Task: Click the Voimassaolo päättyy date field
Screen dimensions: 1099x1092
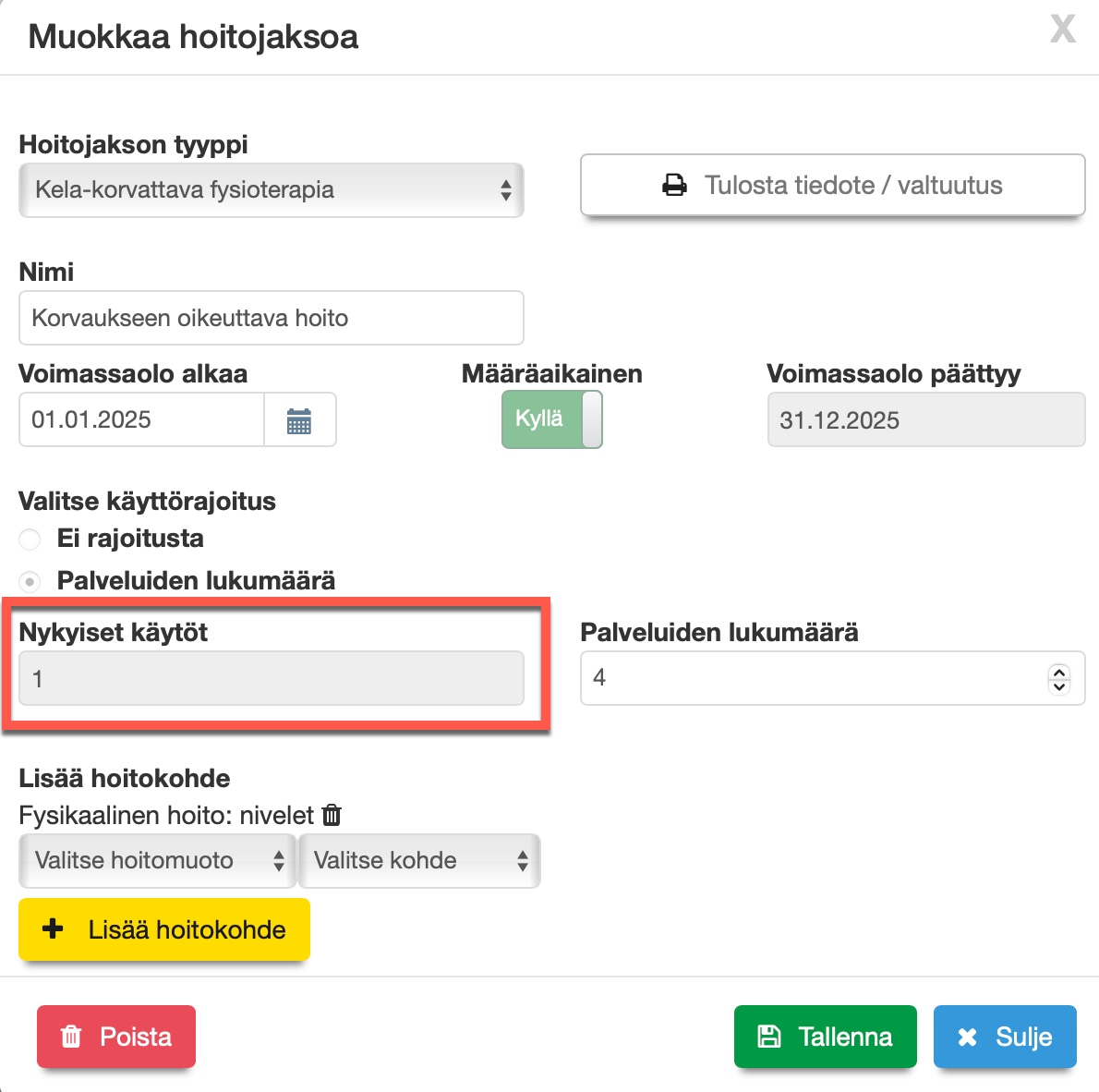Action: 925,420
